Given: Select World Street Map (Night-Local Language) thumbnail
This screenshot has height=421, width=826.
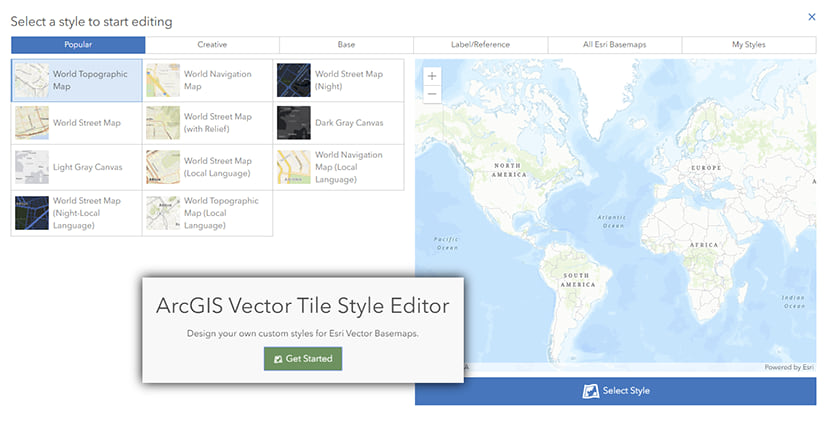Looking at the screenshot, I should 32,213.
